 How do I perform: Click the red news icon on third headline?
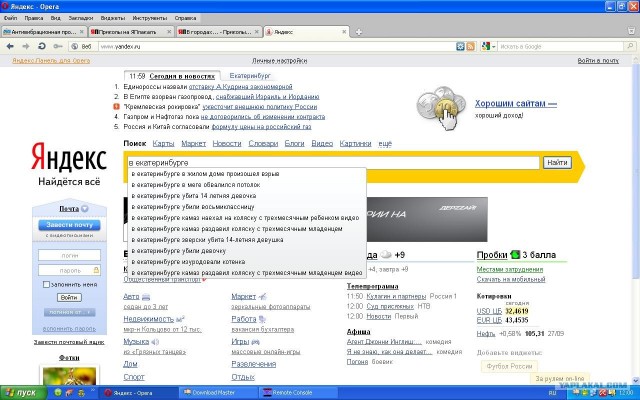(116, 107)
